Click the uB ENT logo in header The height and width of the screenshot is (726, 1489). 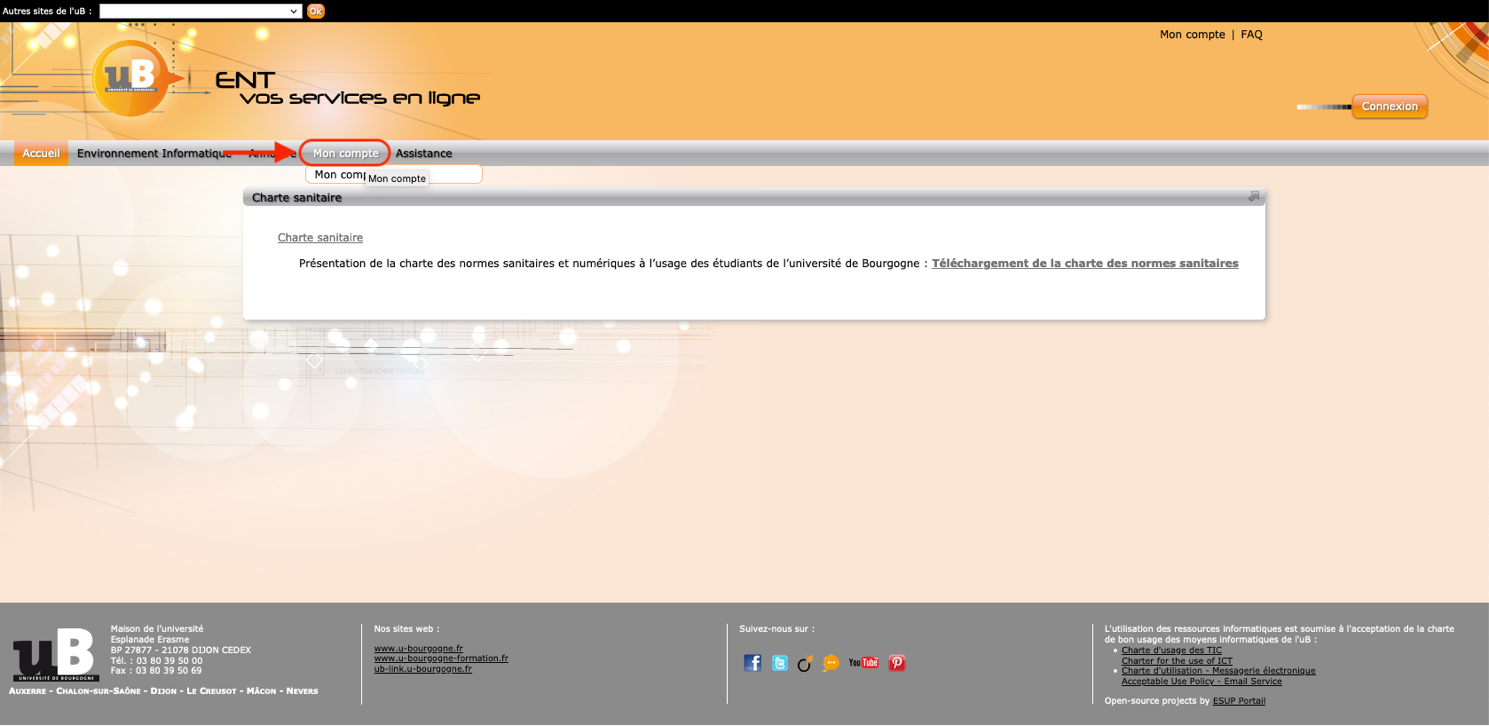tap(131, 78)
